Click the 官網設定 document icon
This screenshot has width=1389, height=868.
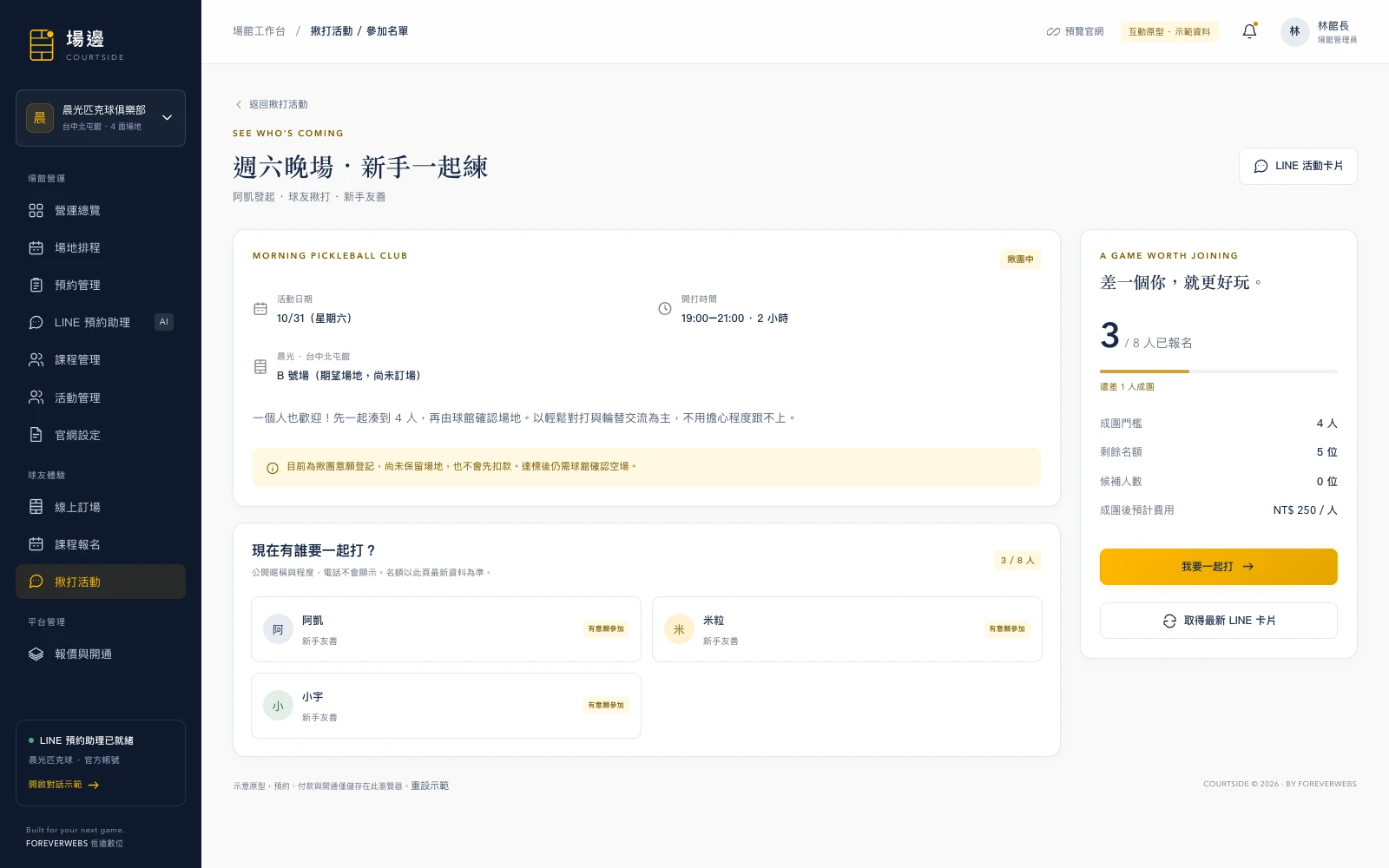36,435
